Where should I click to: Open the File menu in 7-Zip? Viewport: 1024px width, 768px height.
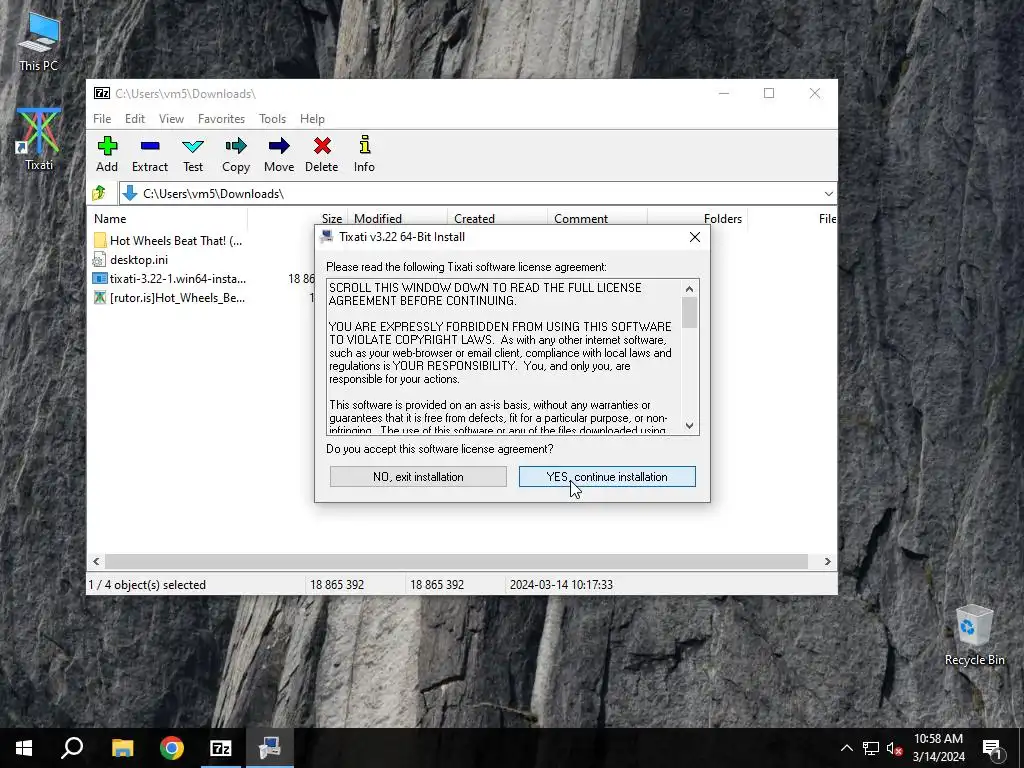[102, 119]
